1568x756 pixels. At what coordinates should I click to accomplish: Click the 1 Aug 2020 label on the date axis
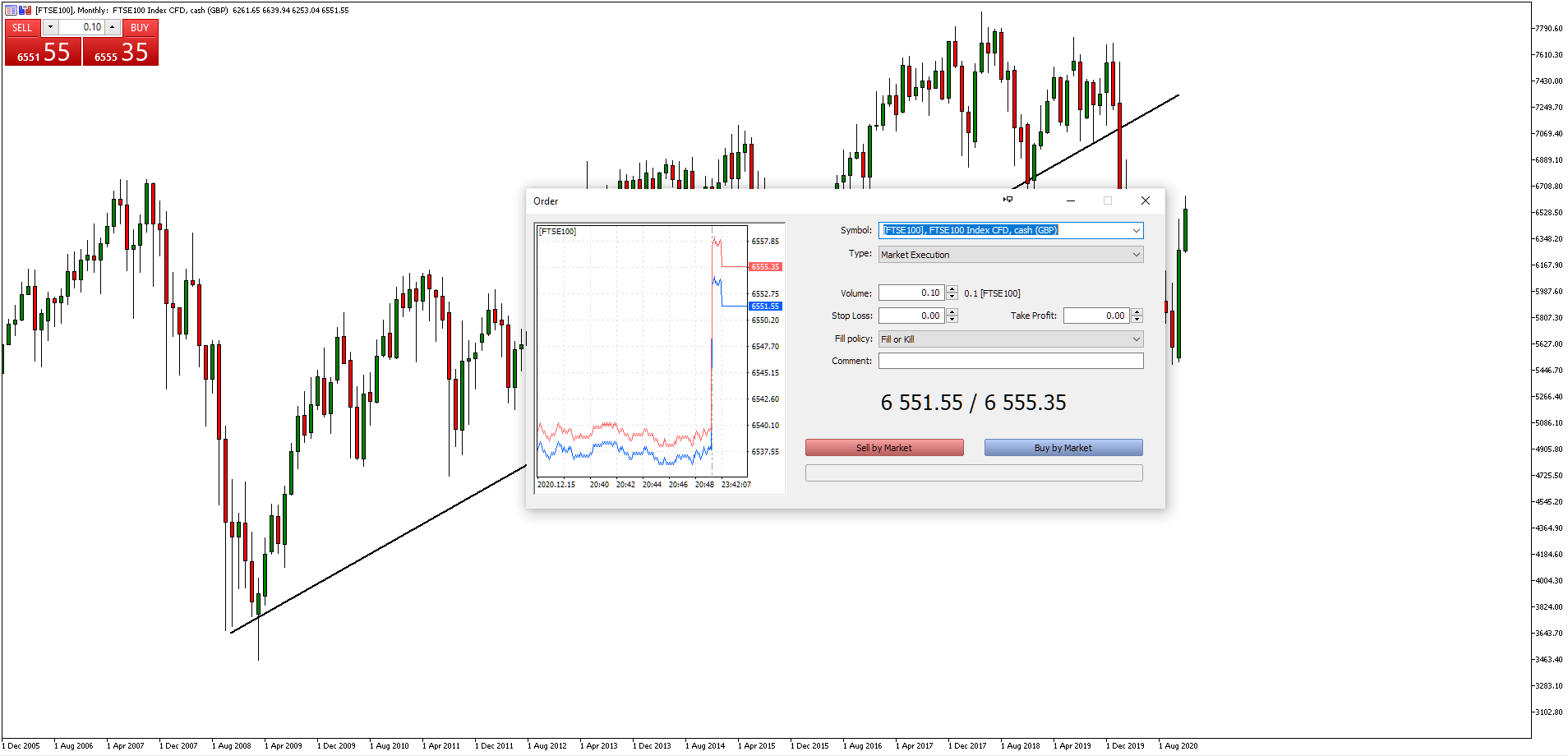pyautogui.click(x=1178, y=745)
